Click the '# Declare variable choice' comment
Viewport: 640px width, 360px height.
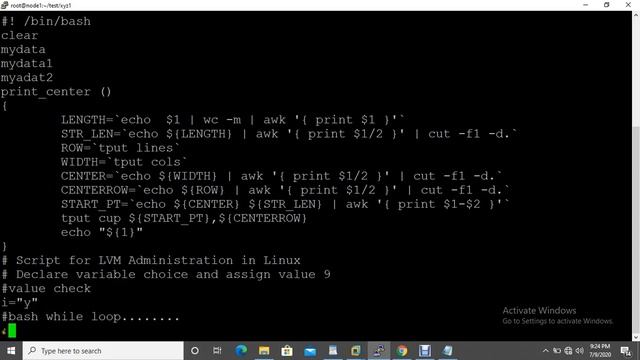tap(166, 275)
